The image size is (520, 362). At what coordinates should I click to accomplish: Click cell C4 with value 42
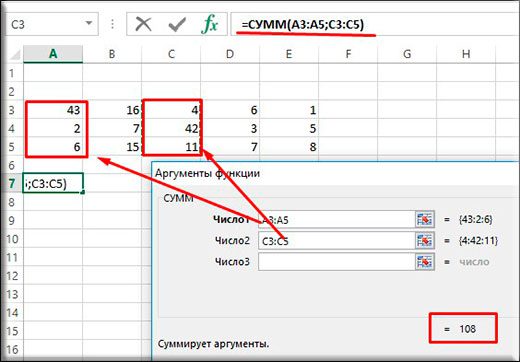pyautogui.click(x=171, y=128)
